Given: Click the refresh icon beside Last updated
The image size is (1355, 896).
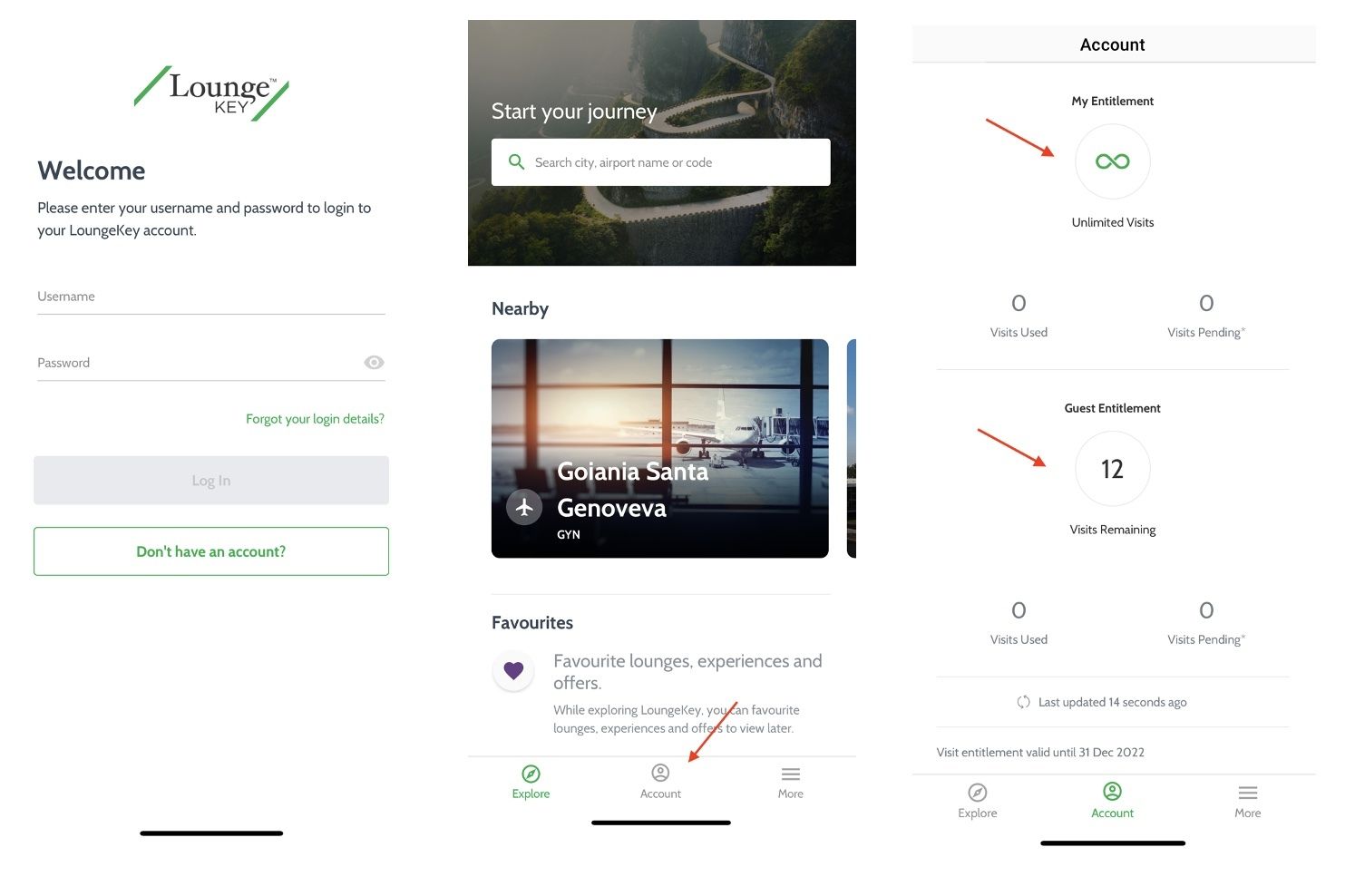Looking at the screenshot, I should tap(1024, 702).
